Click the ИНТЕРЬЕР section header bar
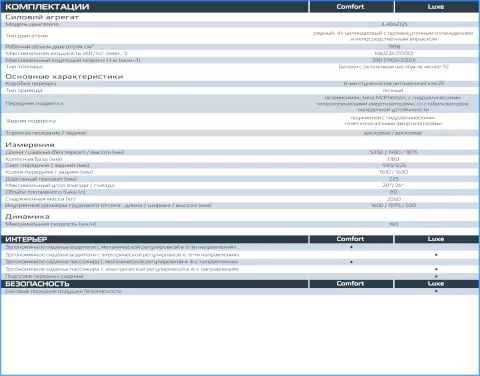480x376 pixels. pyautogui.click(x=155, y=239)
